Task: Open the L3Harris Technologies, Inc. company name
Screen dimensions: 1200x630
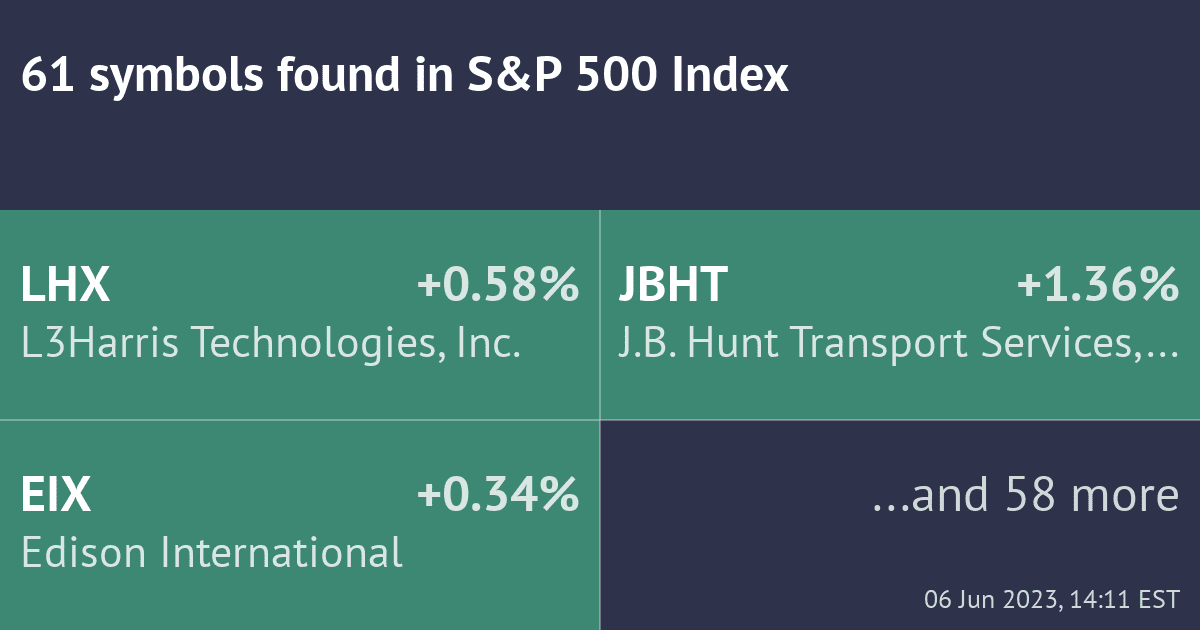Action: 271,345
